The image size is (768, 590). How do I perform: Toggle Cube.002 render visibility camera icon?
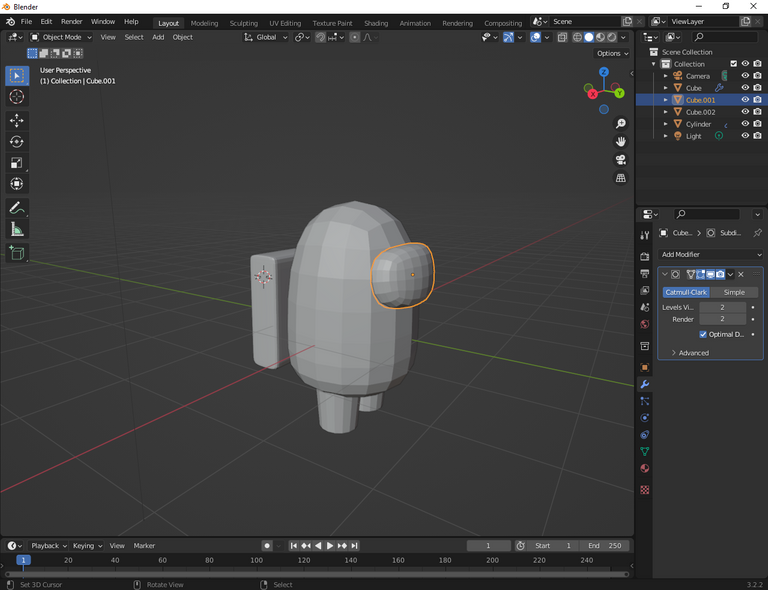tap(757, 112)
